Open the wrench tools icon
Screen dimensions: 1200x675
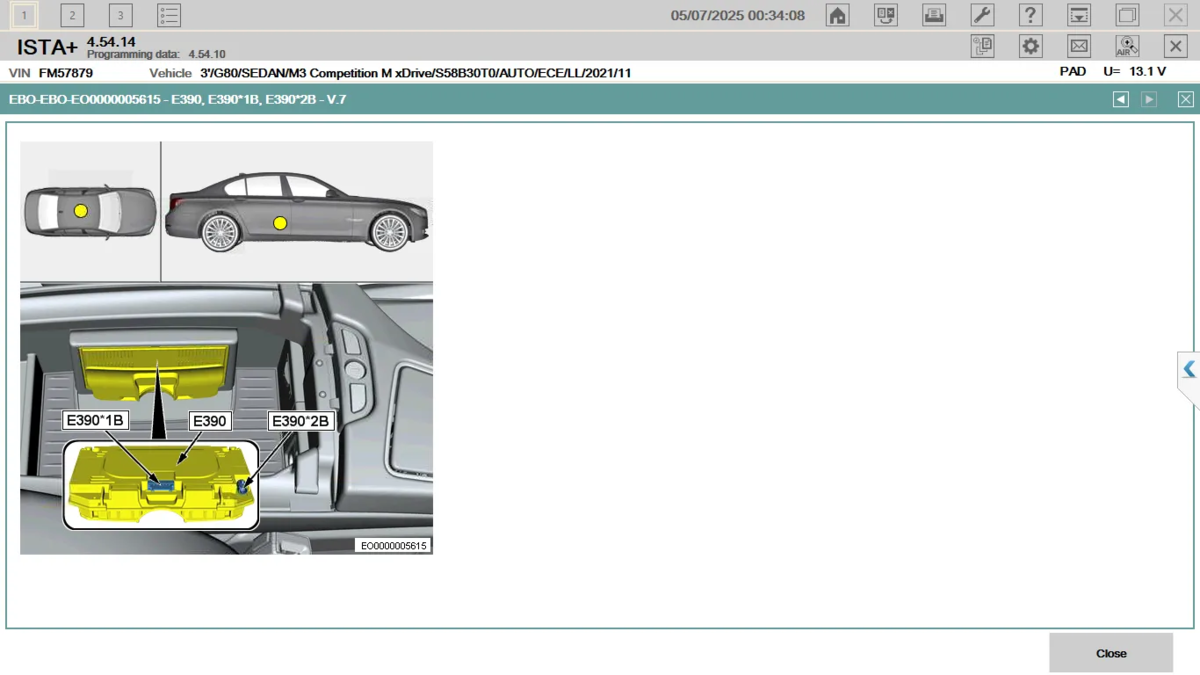[982, 15]
